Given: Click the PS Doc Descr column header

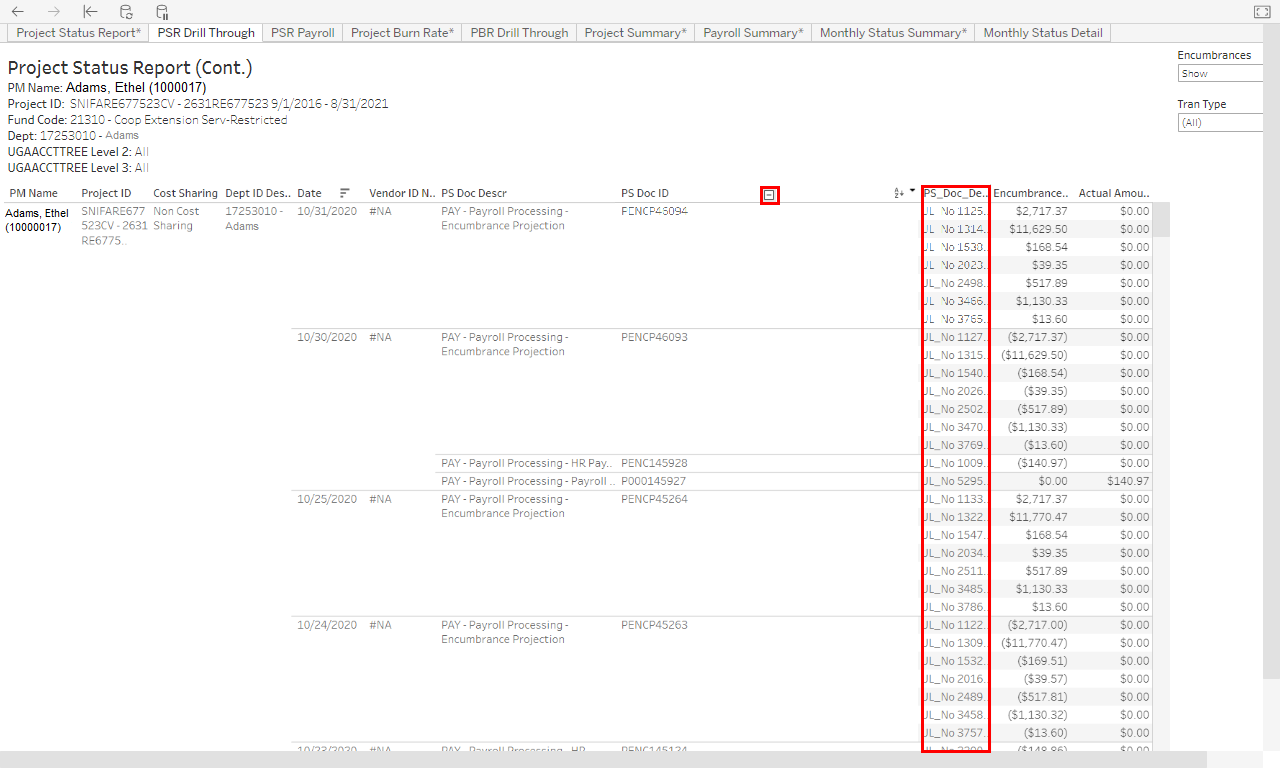Looking at the screenshot, I should pos(474,193).
